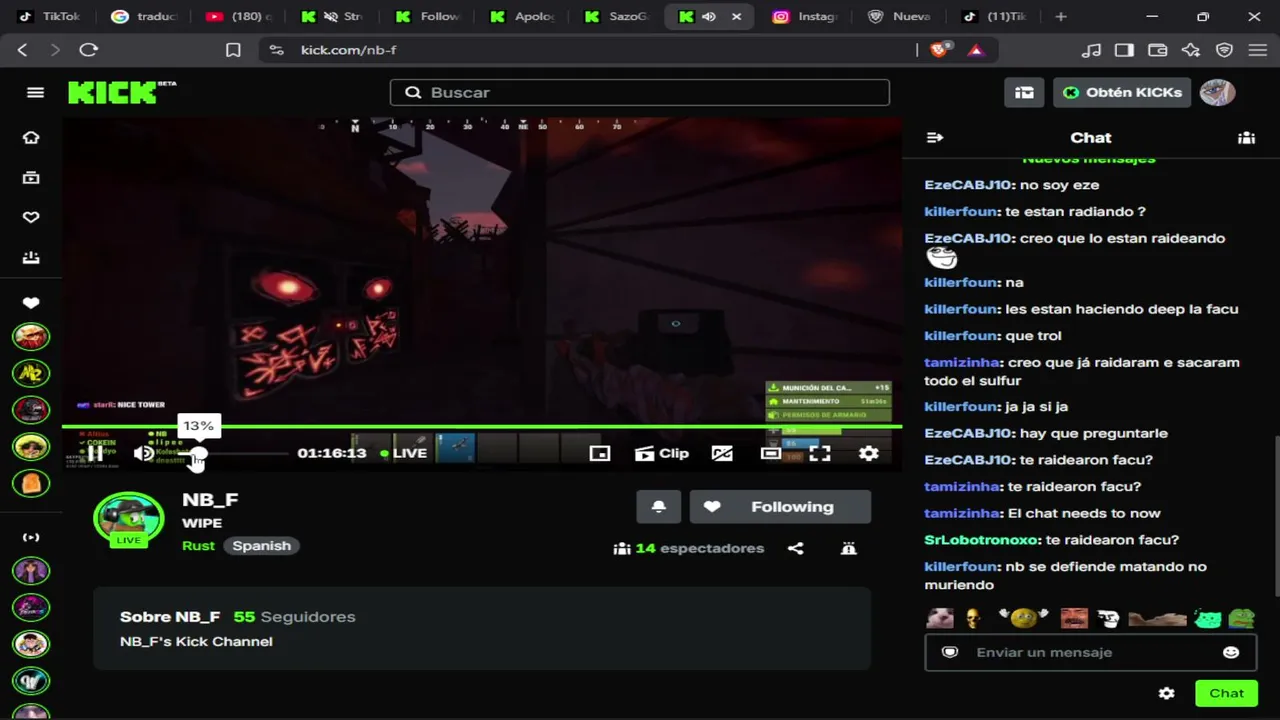Open the Following heart outline icon in sidebar
Image resolution: width=1280 pixels, height=720 pixels.
point(31,218)
